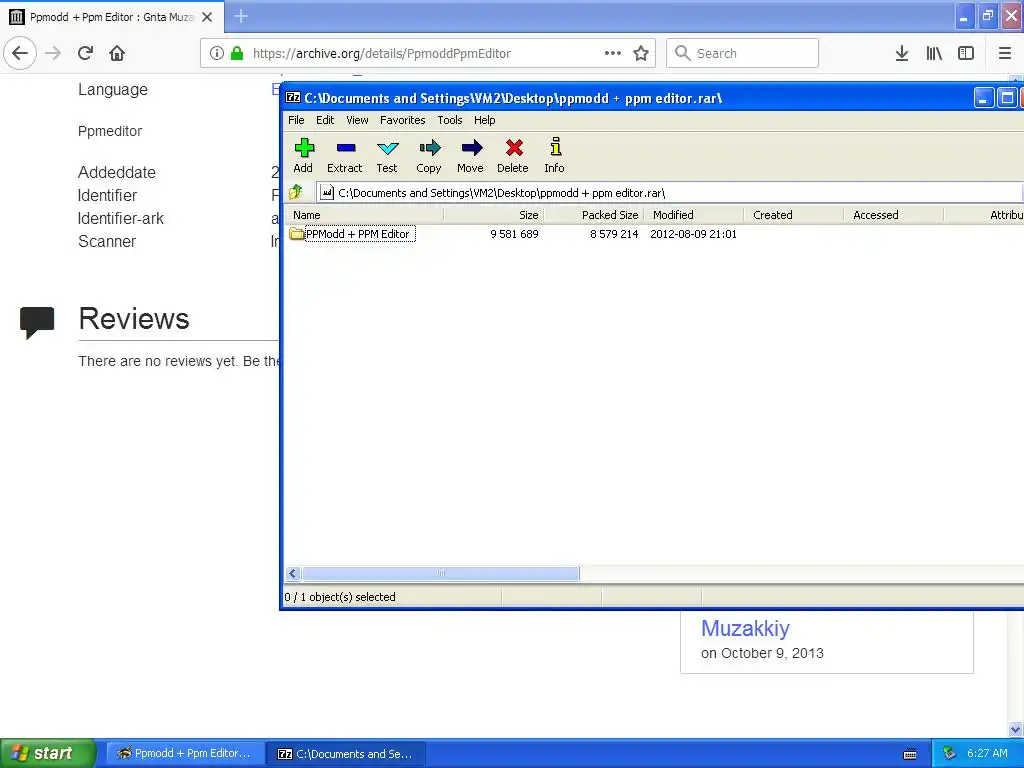
Task: Click the horizontal scrollbar thumb in 7-Zip
Action: [440, 573]
